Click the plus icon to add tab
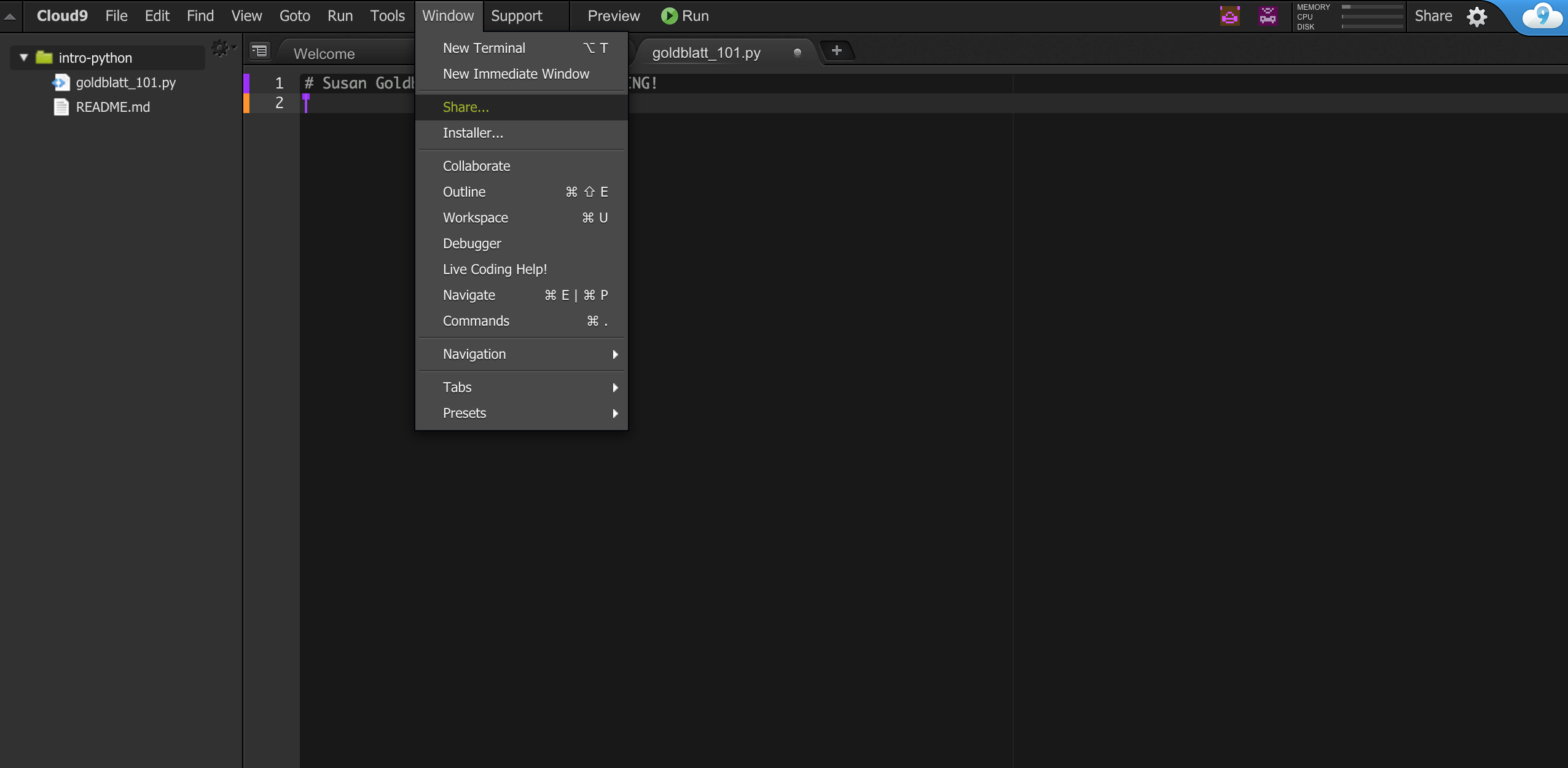 coord(836,51)
